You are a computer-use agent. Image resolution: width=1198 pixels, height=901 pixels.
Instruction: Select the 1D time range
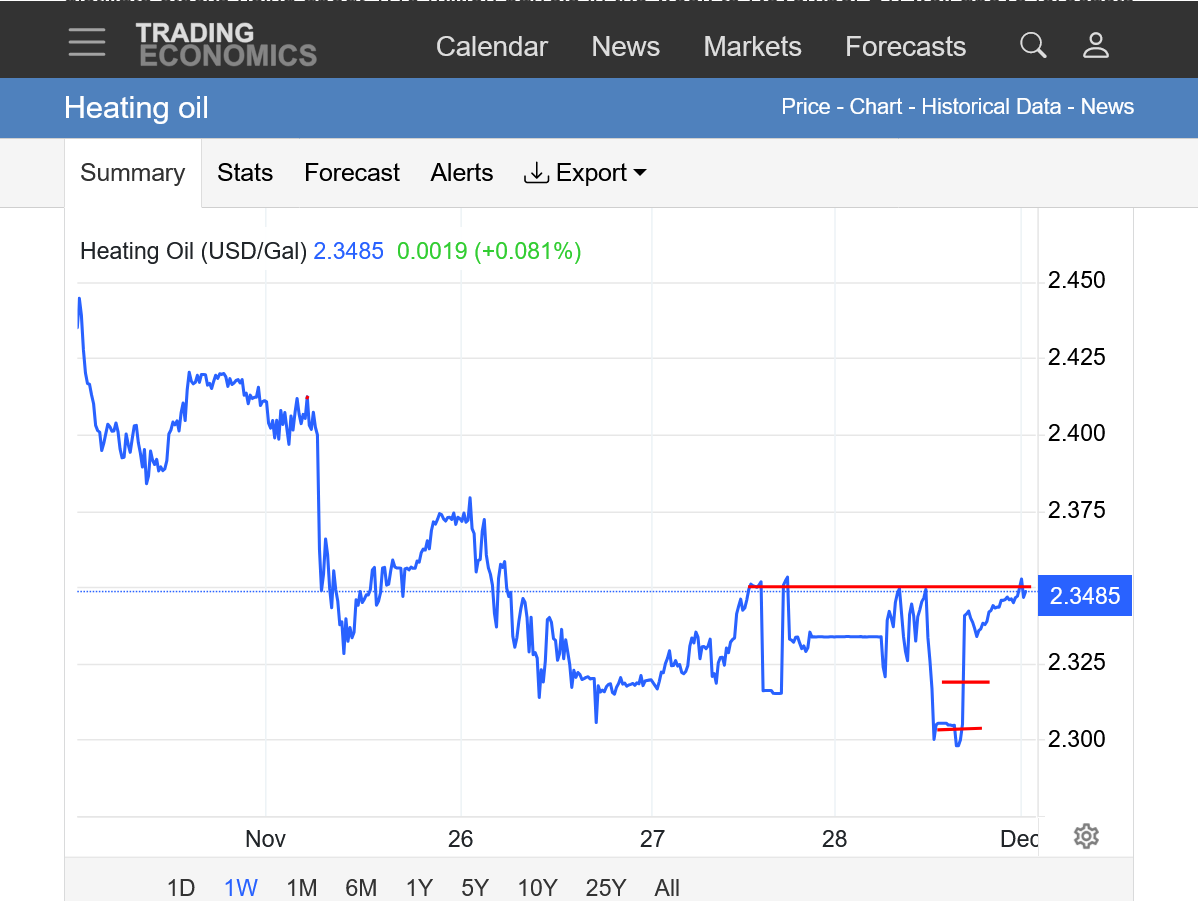pos(181,887)
